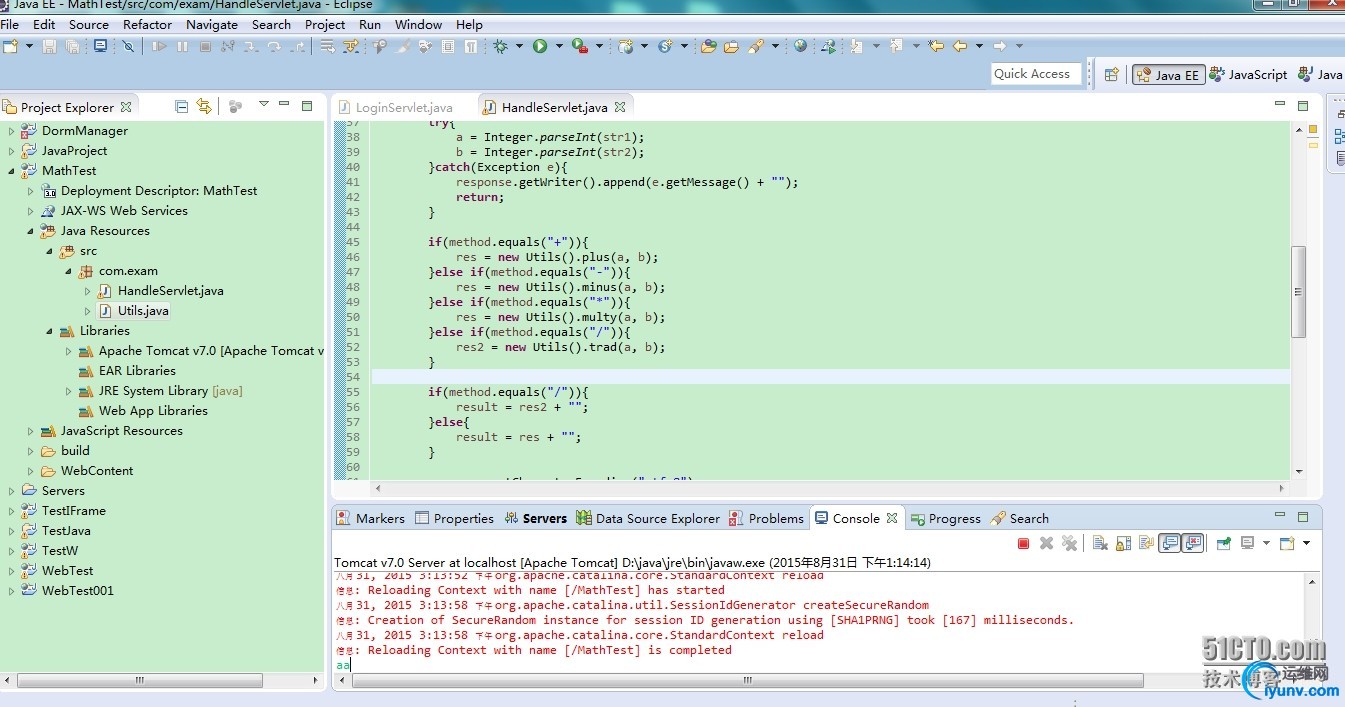Screen dimensions: 1345x707
Task: Click the Open Perspective icon
Action: 1111,74
